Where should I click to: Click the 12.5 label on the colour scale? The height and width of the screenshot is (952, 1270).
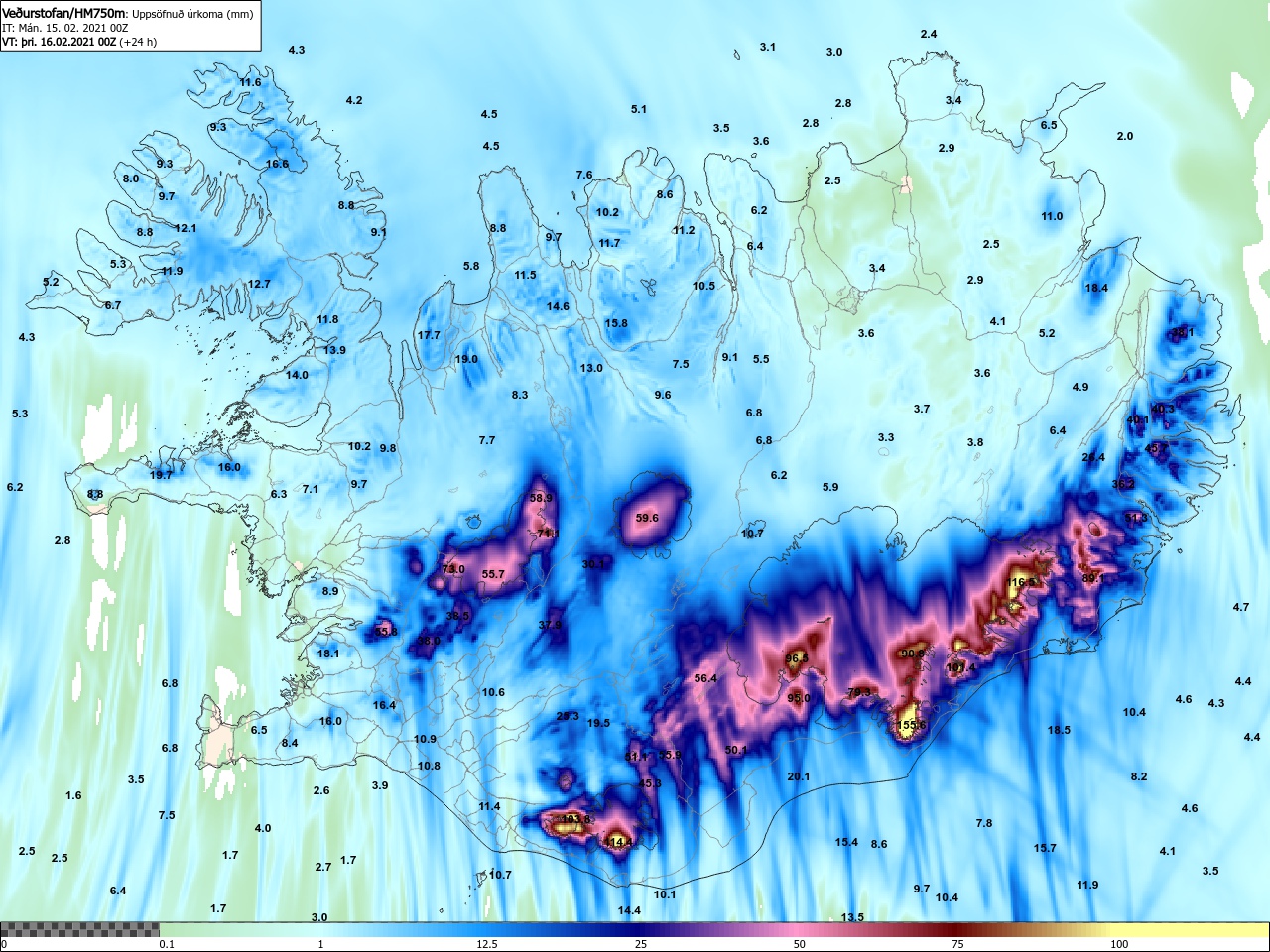(487, 944)
